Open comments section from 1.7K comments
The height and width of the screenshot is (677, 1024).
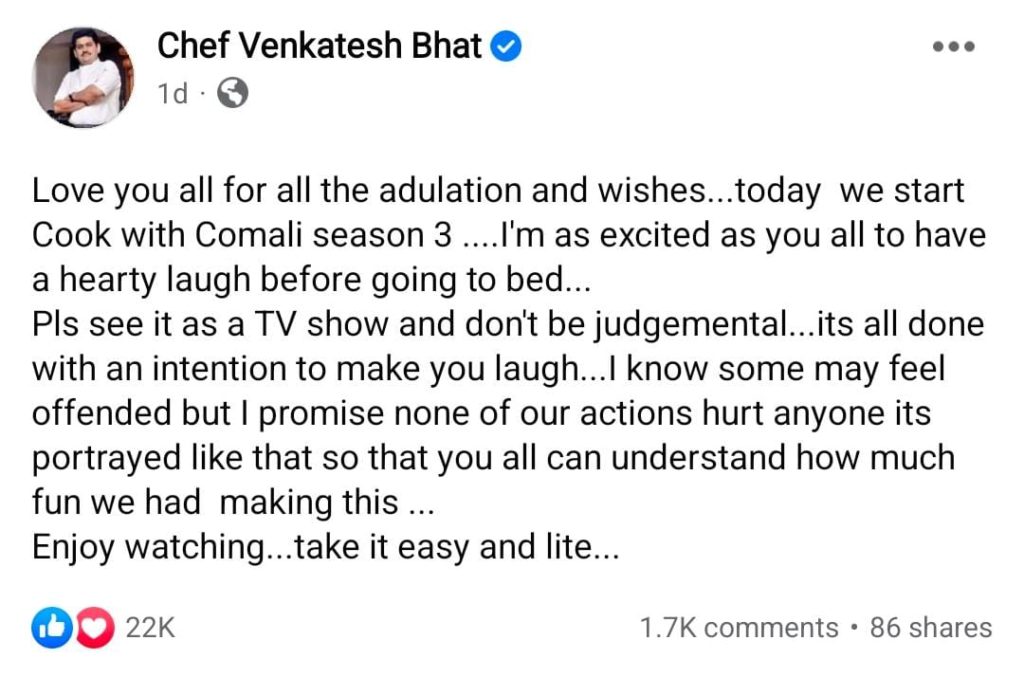tap(738, 628)
